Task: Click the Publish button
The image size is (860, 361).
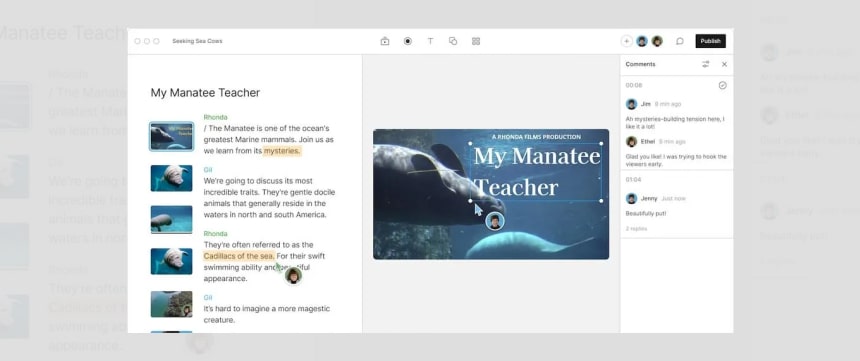Action: [x=710, y=41]
